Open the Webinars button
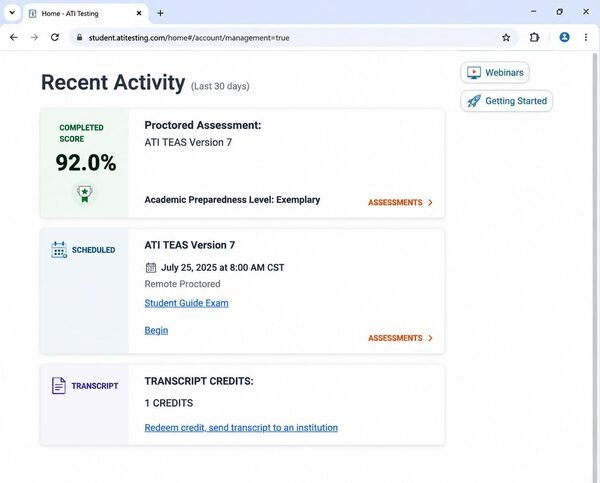Viewport: 600px width, 483px height. coord(495,72)
